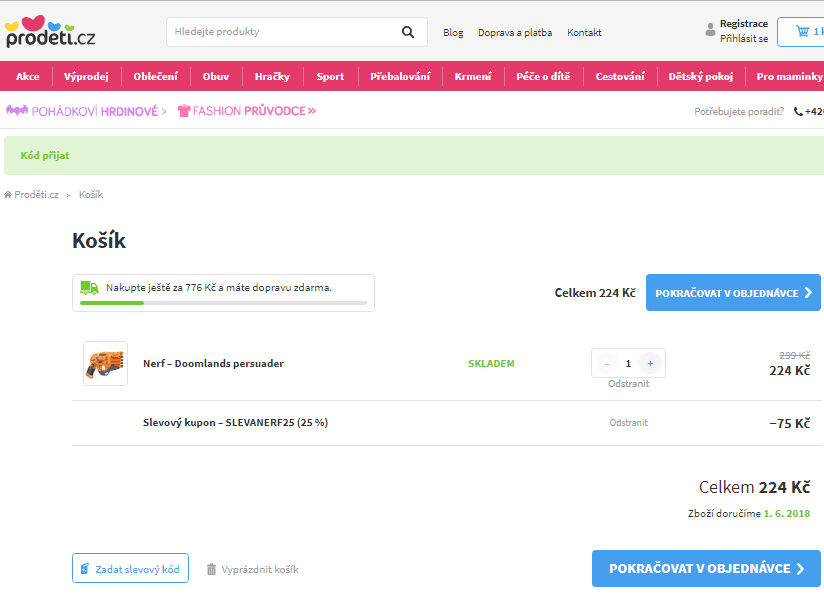Click Nerf – Doomlands persuader product name
This screenshot has height=597, width=824.
[x=213, y=363]
